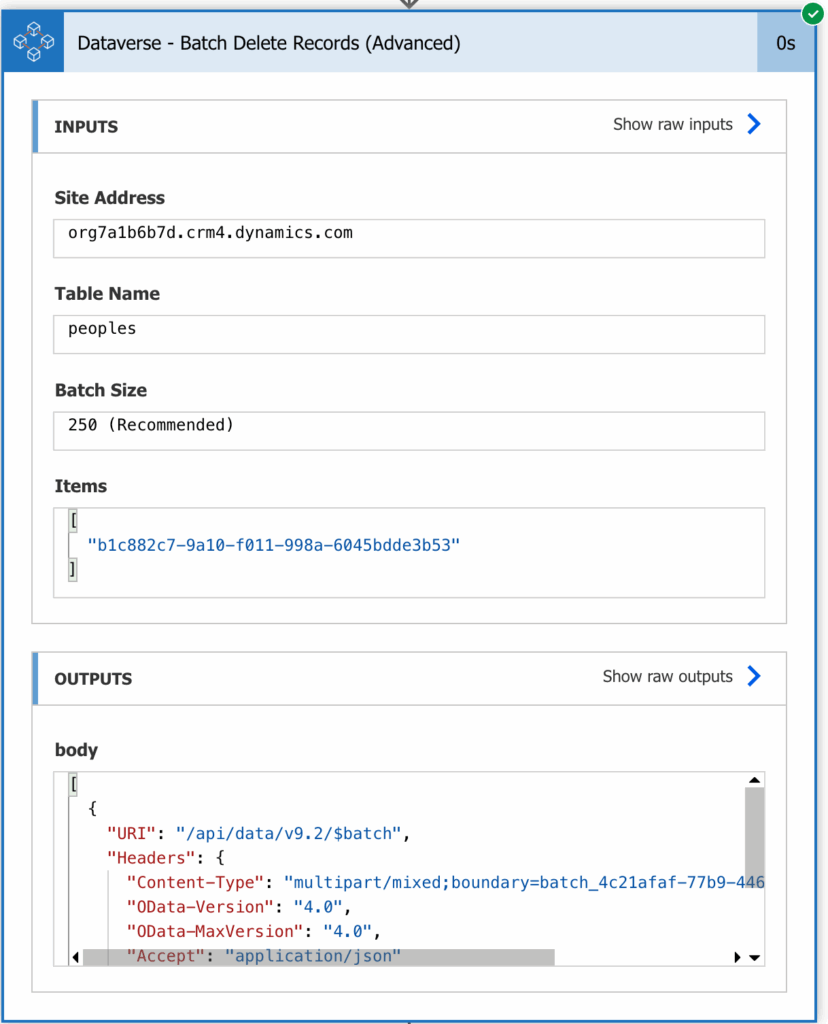Click the action title 'Dataverse - Batch Delete Records (Advanced)'

pyautogui.click(x=269, y=43)
